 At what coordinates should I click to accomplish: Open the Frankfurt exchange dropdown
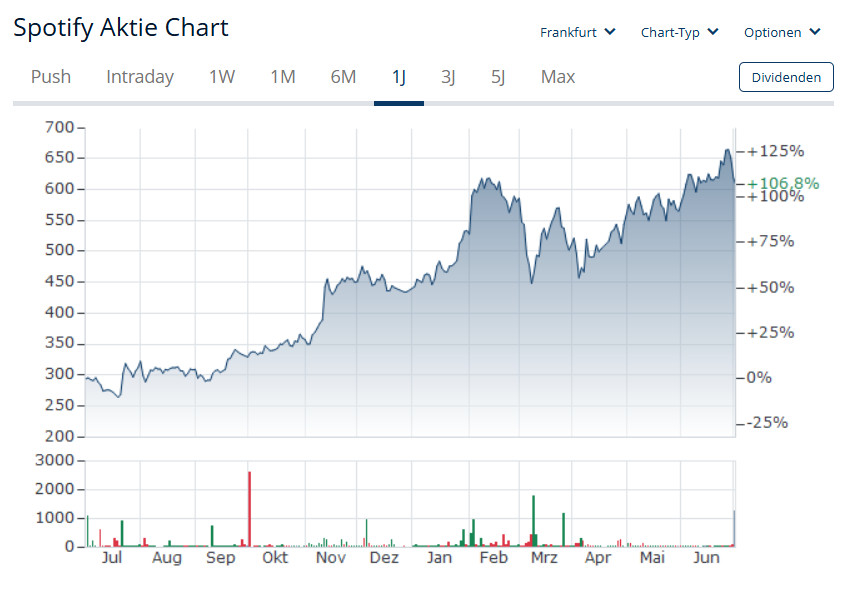(x=577, y=32)
